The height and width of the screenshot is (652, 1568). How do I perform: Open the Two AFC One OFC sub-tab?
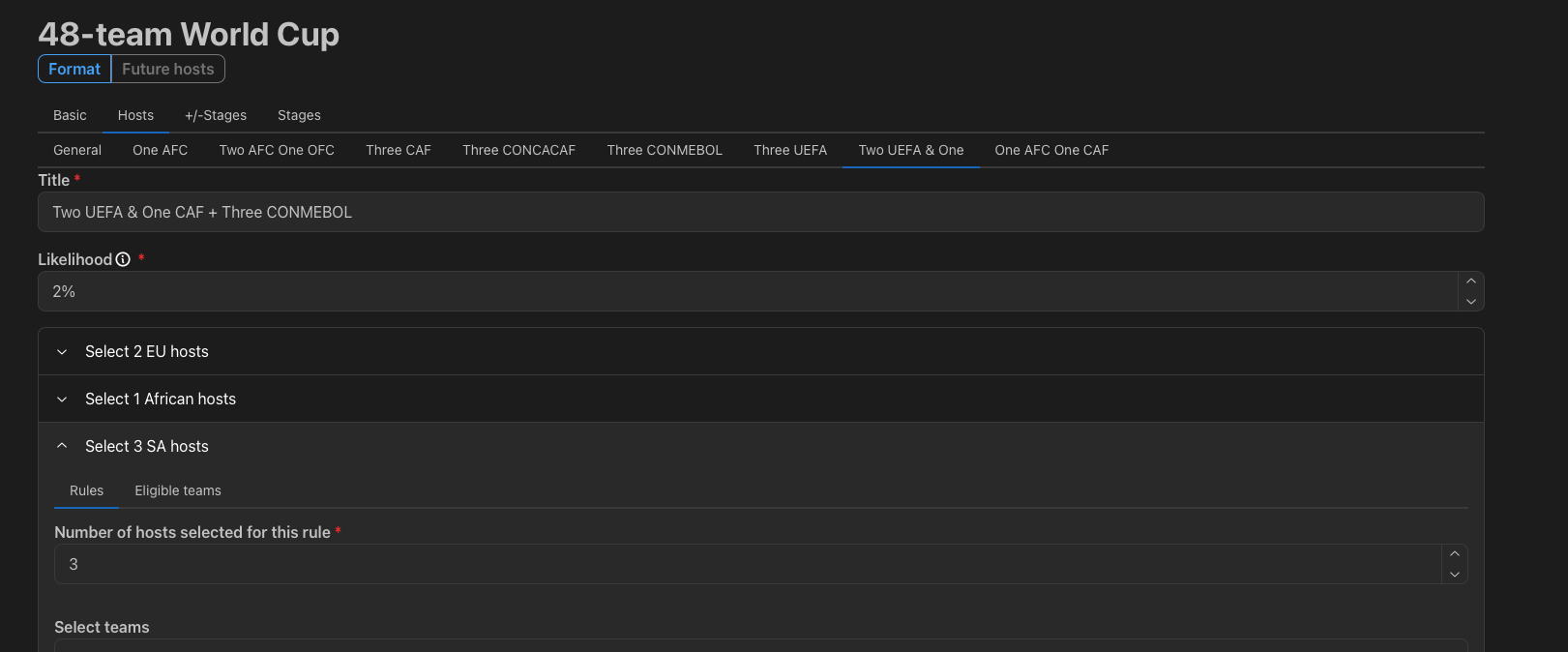point(277,150)
